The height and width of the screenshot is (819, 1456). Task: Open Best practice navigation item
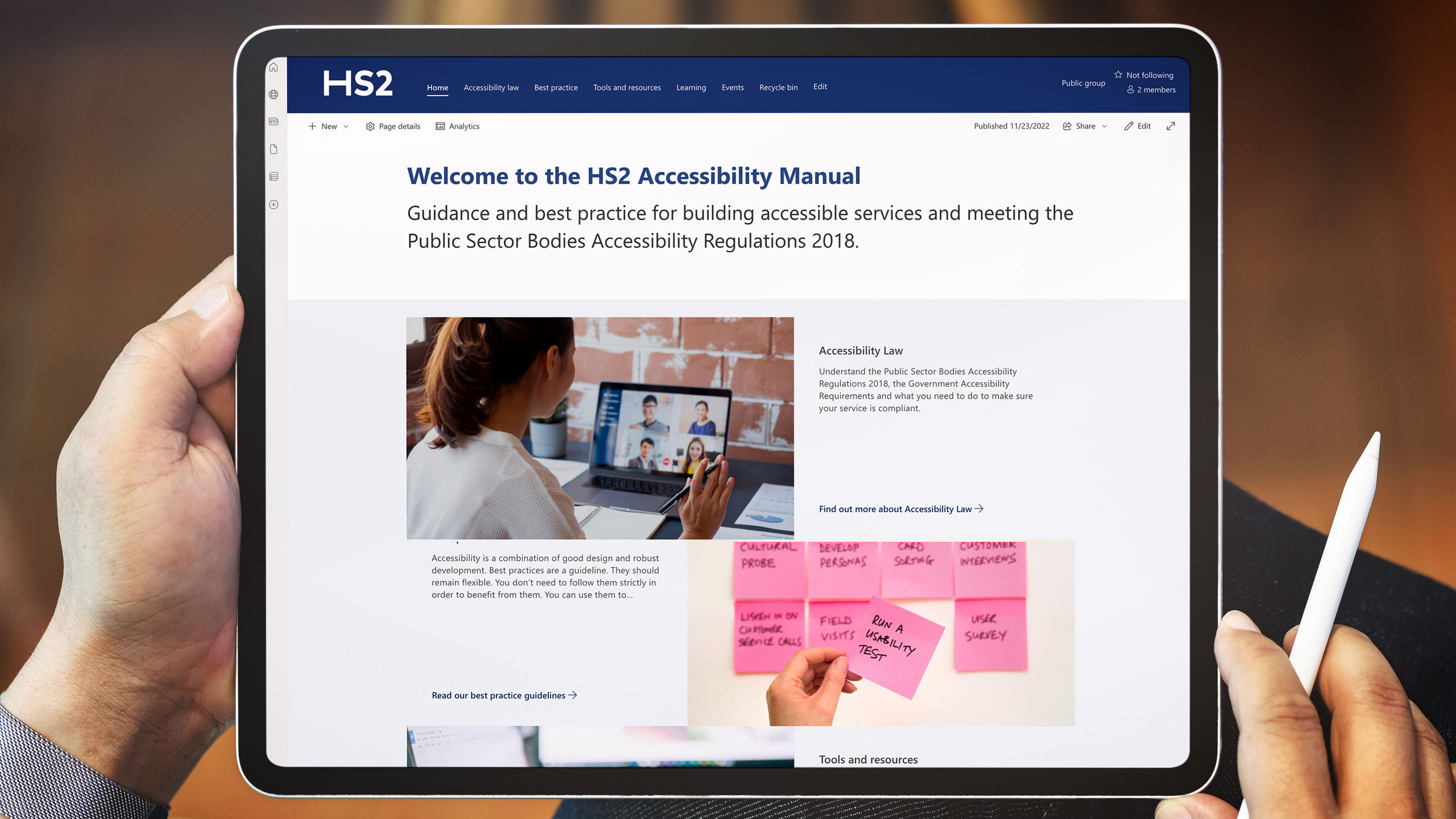(556, 88)
